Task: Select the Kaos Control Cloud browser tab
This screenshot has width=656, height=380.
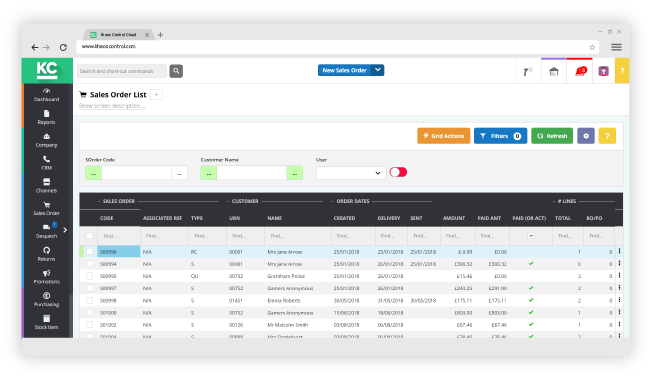Action: (119, 35)
